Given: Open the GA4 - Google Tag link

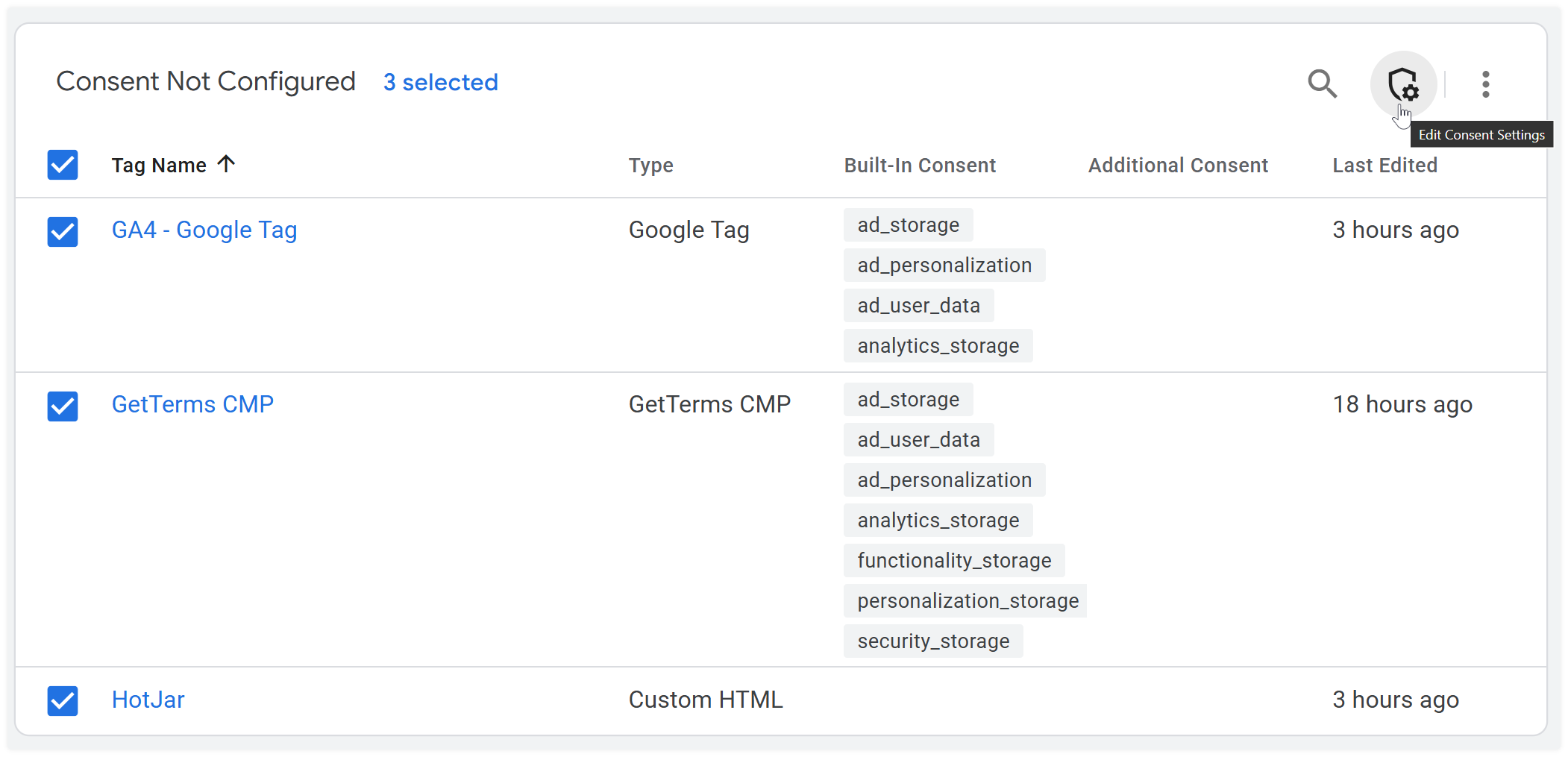Looking at the screenshot, I should [204, 230].
